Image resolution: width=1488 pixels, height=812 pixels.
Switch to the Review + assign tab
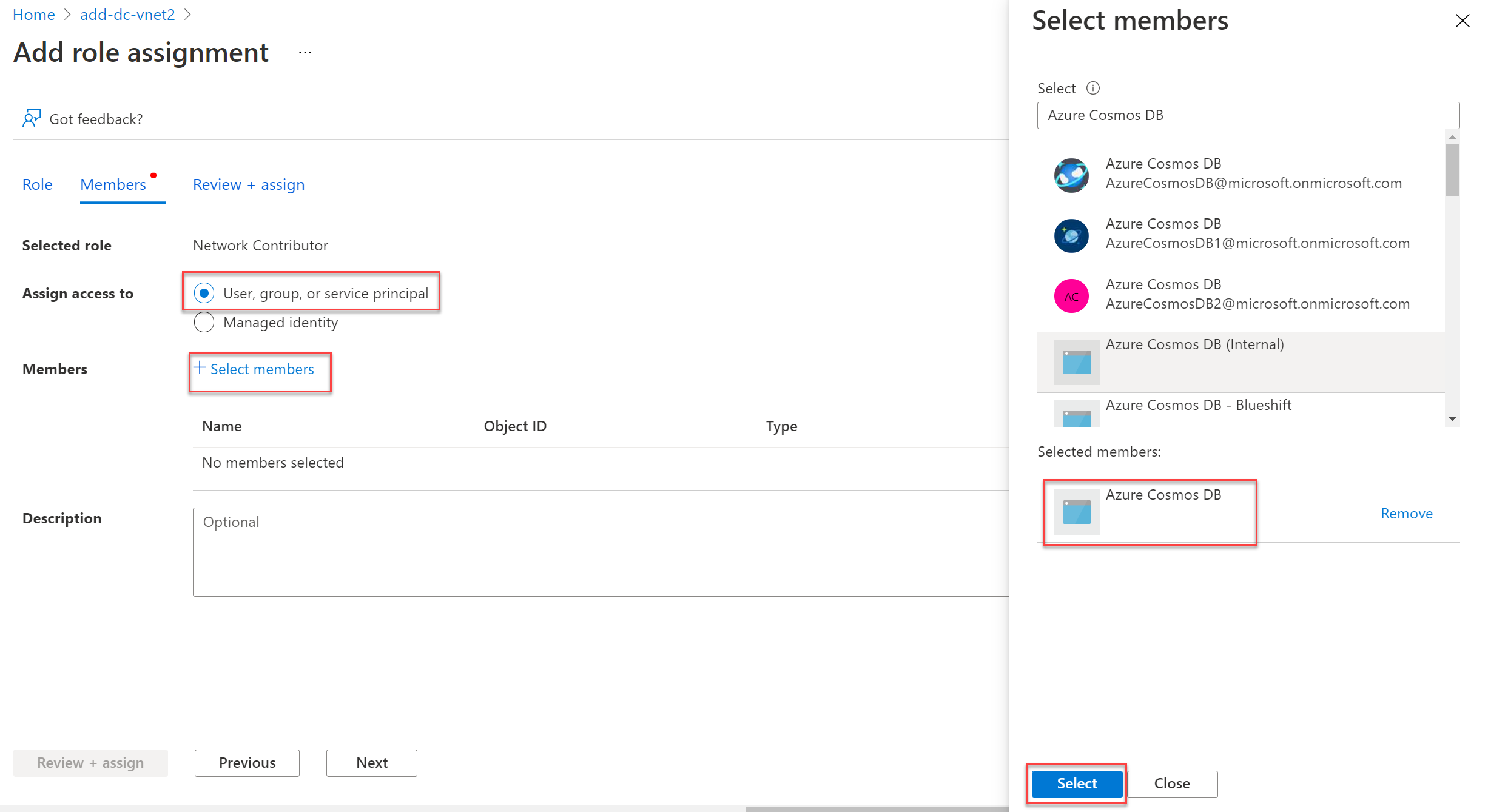point(249,184)
